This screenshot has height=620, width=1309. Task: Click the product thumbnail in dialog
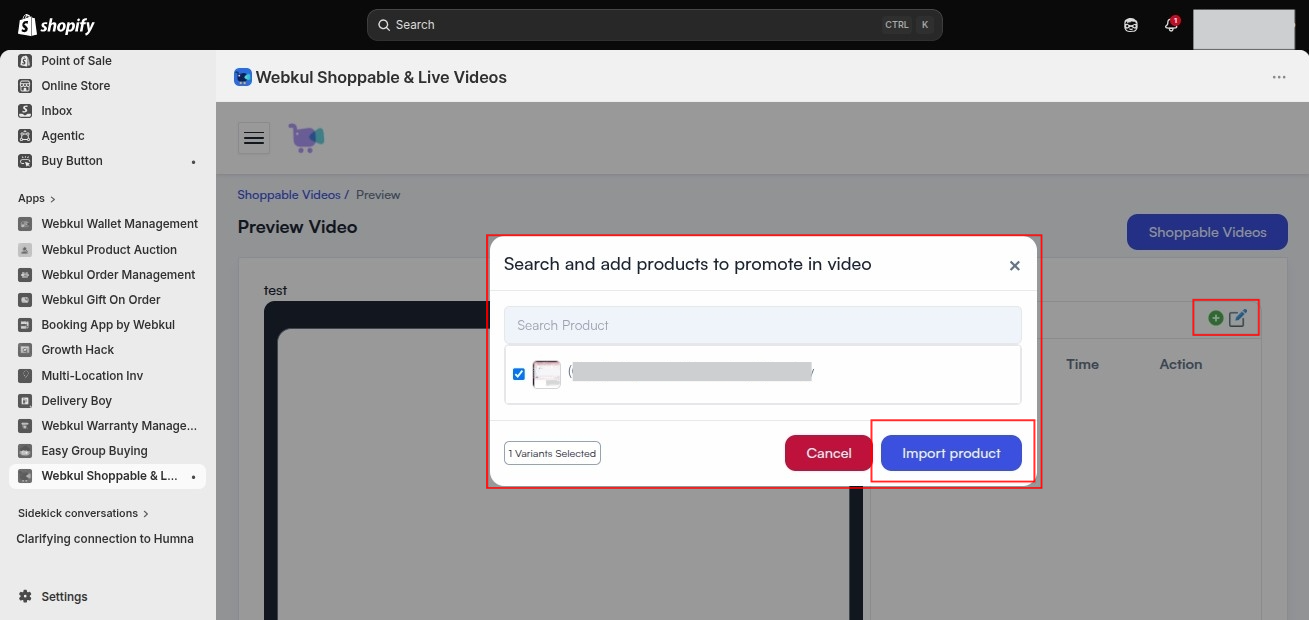pos(547,374)
